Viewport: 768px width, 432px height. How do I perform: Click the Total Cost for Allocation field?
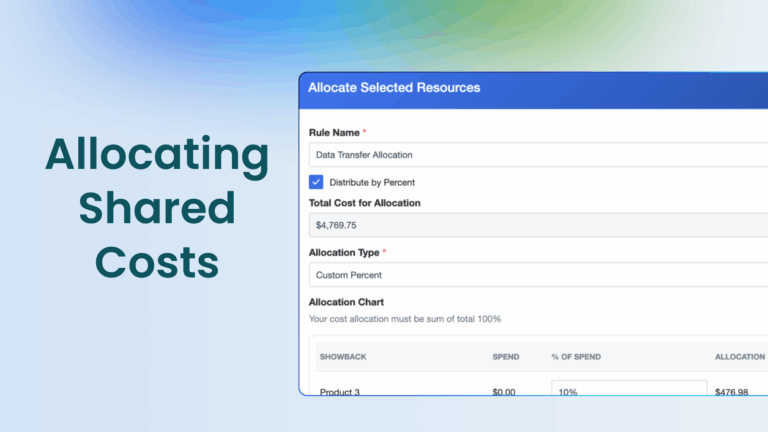(x=538, y=225)
